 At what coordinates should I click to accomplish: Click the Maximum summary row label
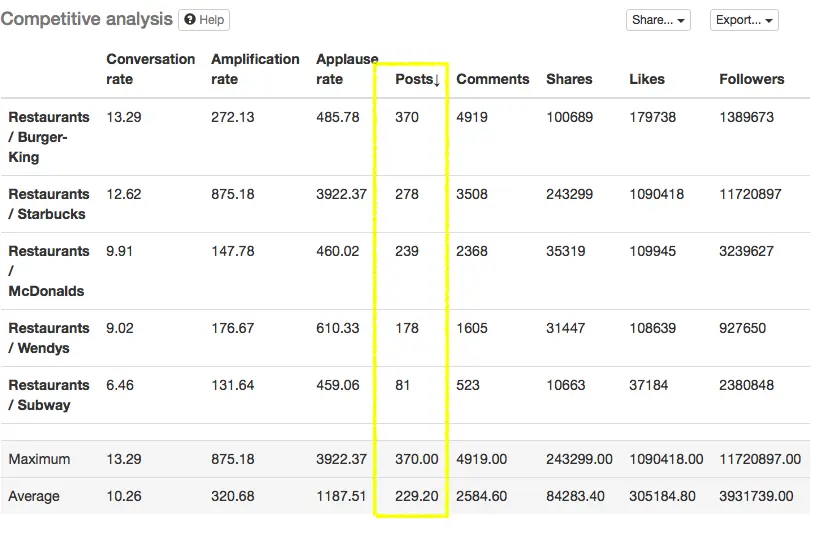(x=39, y=459)
